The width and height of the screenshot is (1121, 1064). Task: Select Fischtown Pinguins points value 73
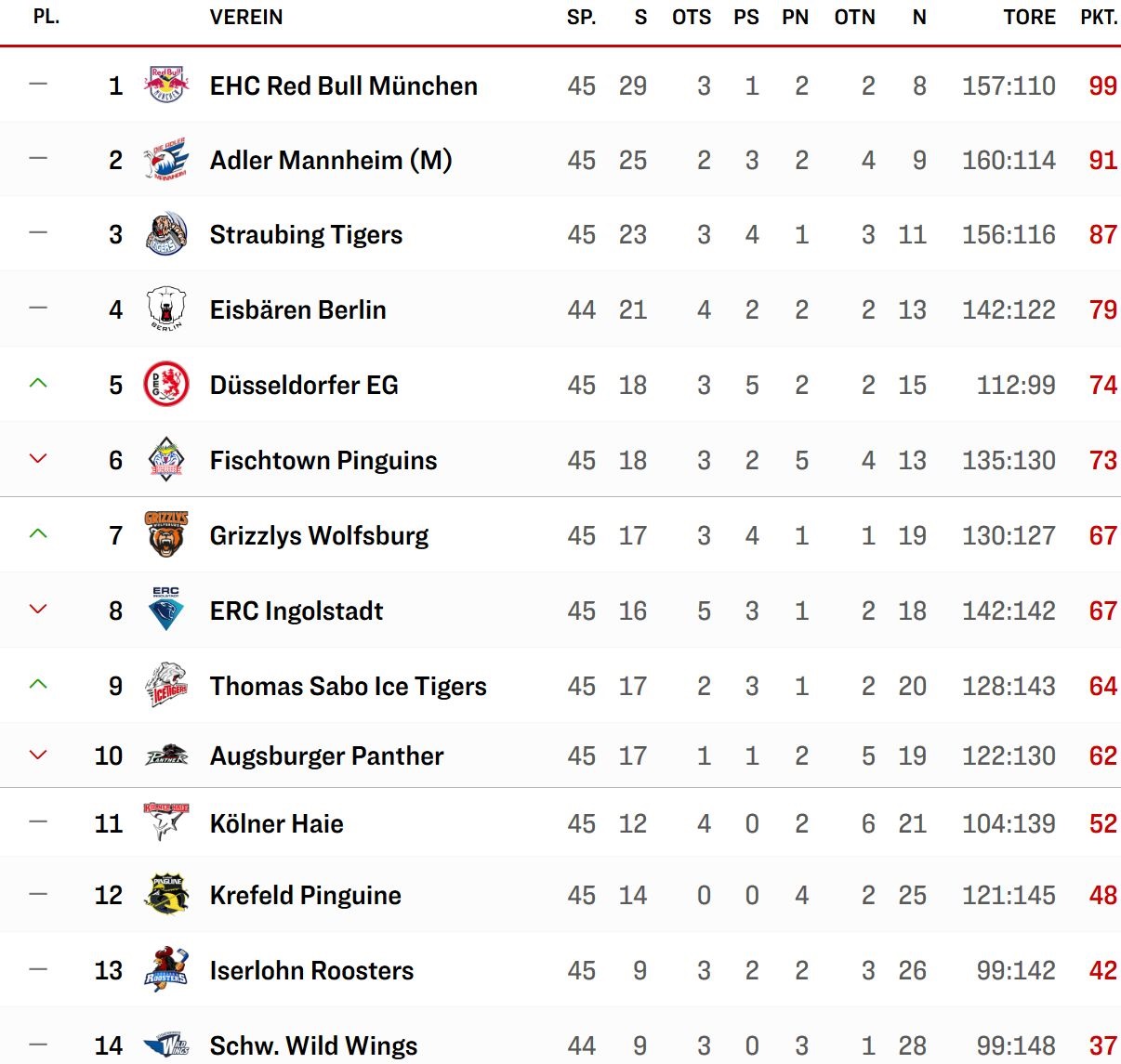click(x=1103, y=460)
